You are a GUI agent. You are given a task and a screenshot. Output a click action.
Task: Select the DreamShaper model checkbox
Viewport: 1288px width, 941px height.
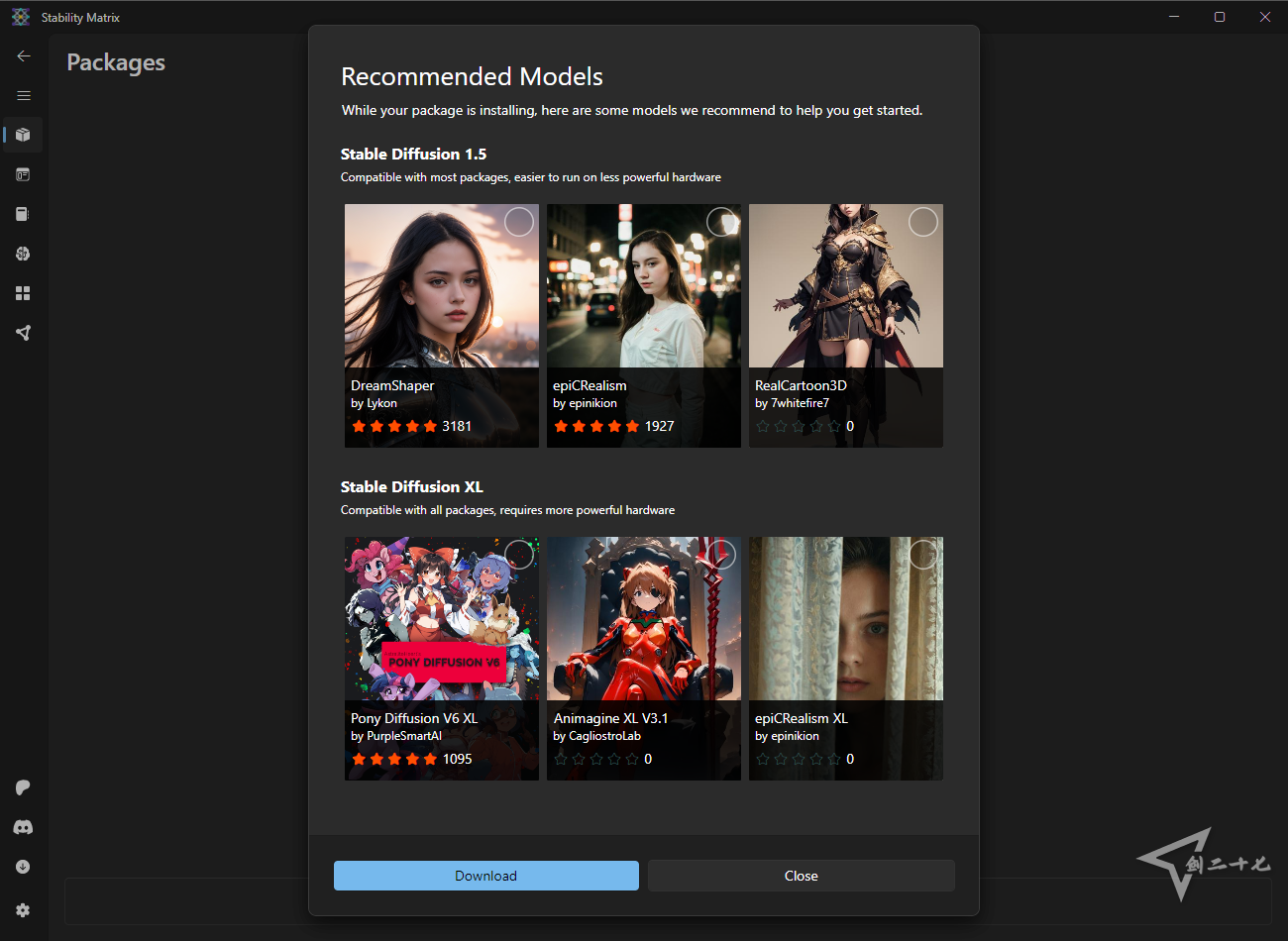519,222
